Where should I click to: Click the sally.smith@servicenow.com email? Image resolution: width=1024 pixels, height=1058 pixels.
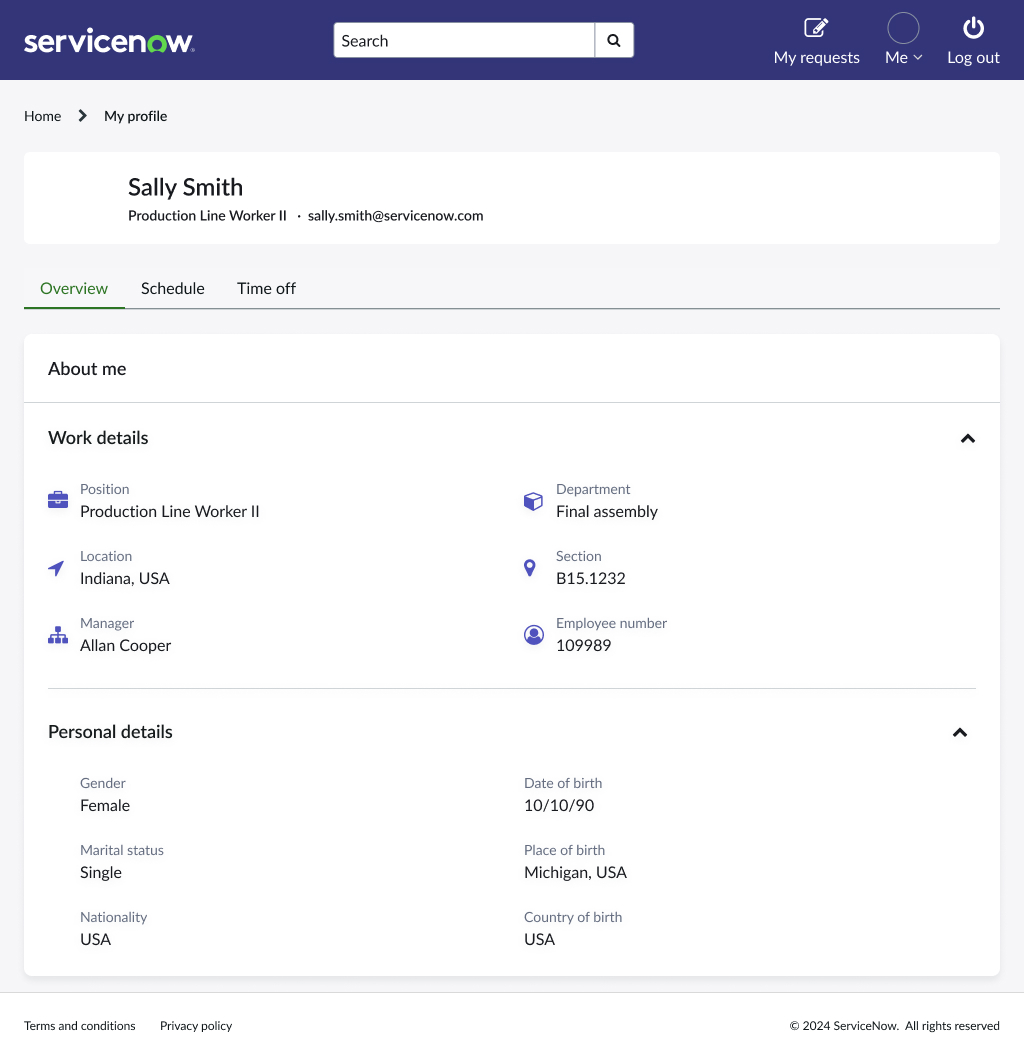[x=395, y=216]
